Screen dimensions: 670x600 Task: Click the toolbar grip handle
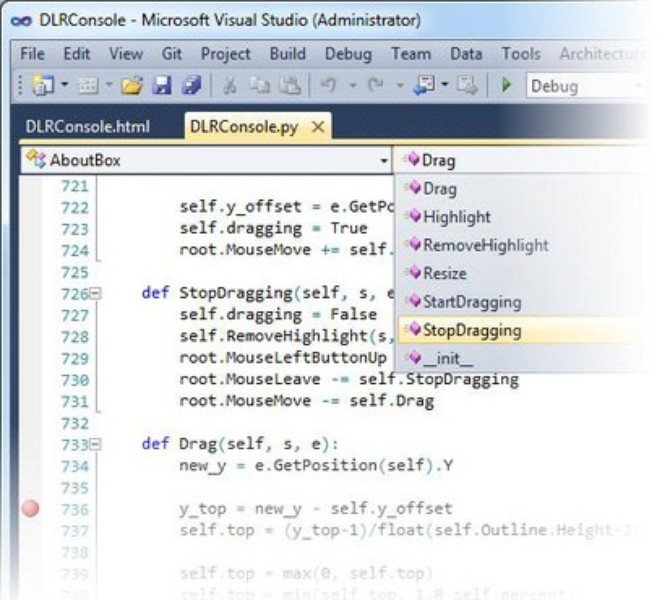click(20, 85)
